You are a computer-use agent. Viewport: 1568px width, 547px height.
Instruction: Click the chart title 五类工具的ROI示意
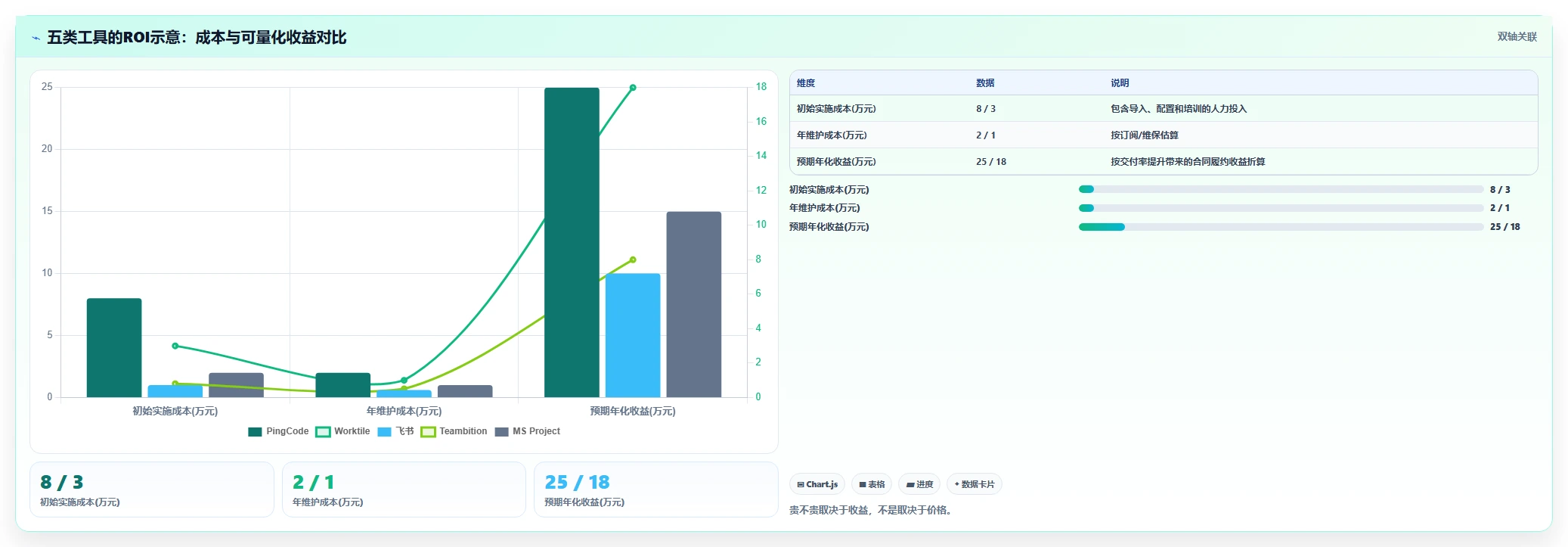[197, 38]
